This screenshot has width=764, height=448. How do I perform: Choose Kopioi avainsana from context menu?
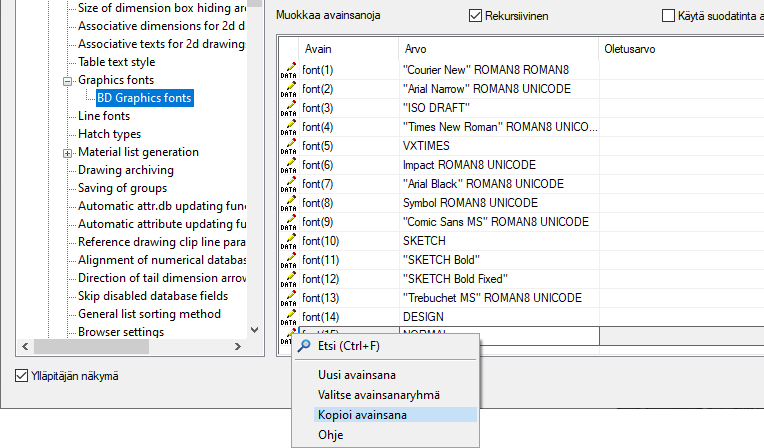[x=362, y=414]
